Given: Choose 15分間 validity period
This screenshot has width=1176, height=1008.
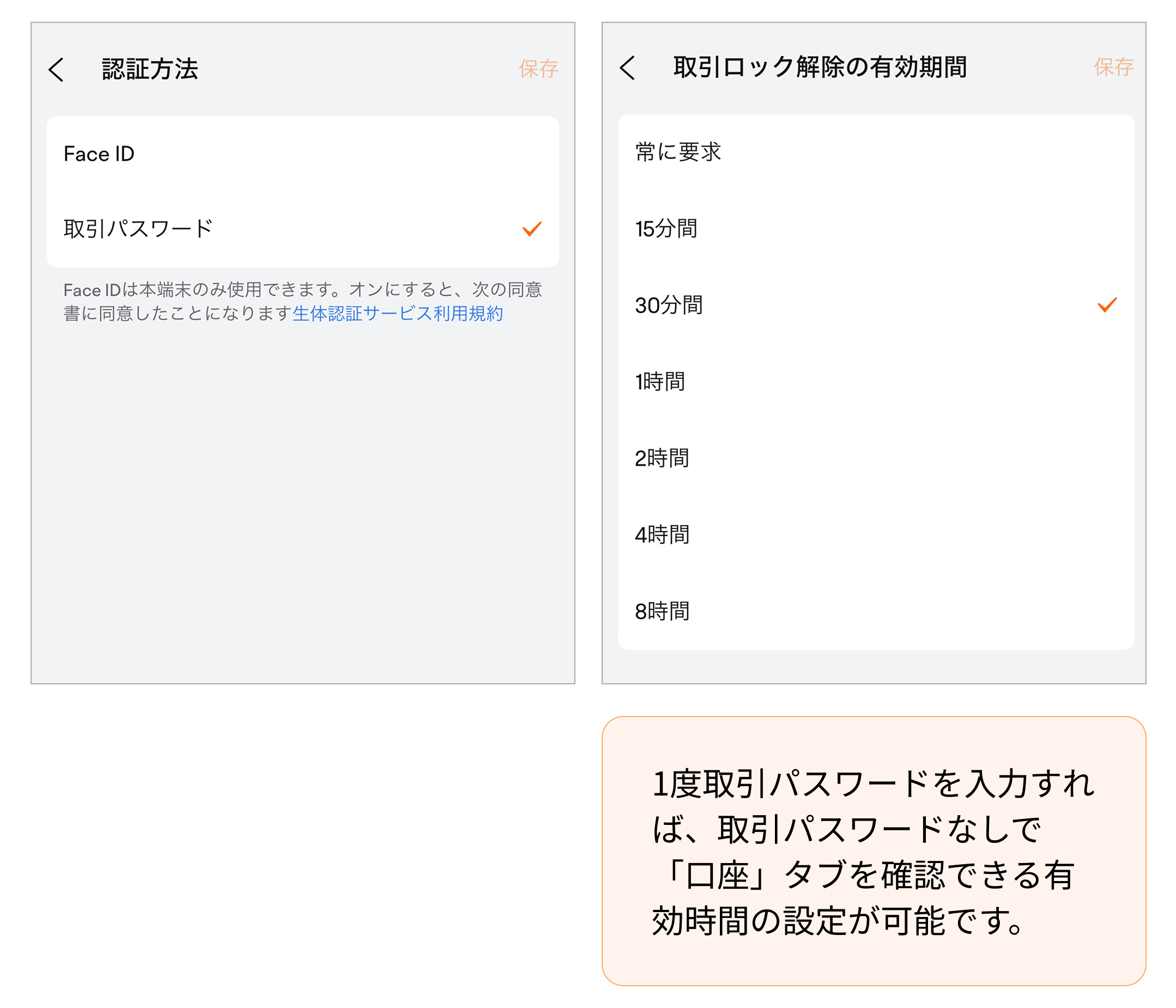Looking at the screenshot, I should tap(666, 229).
